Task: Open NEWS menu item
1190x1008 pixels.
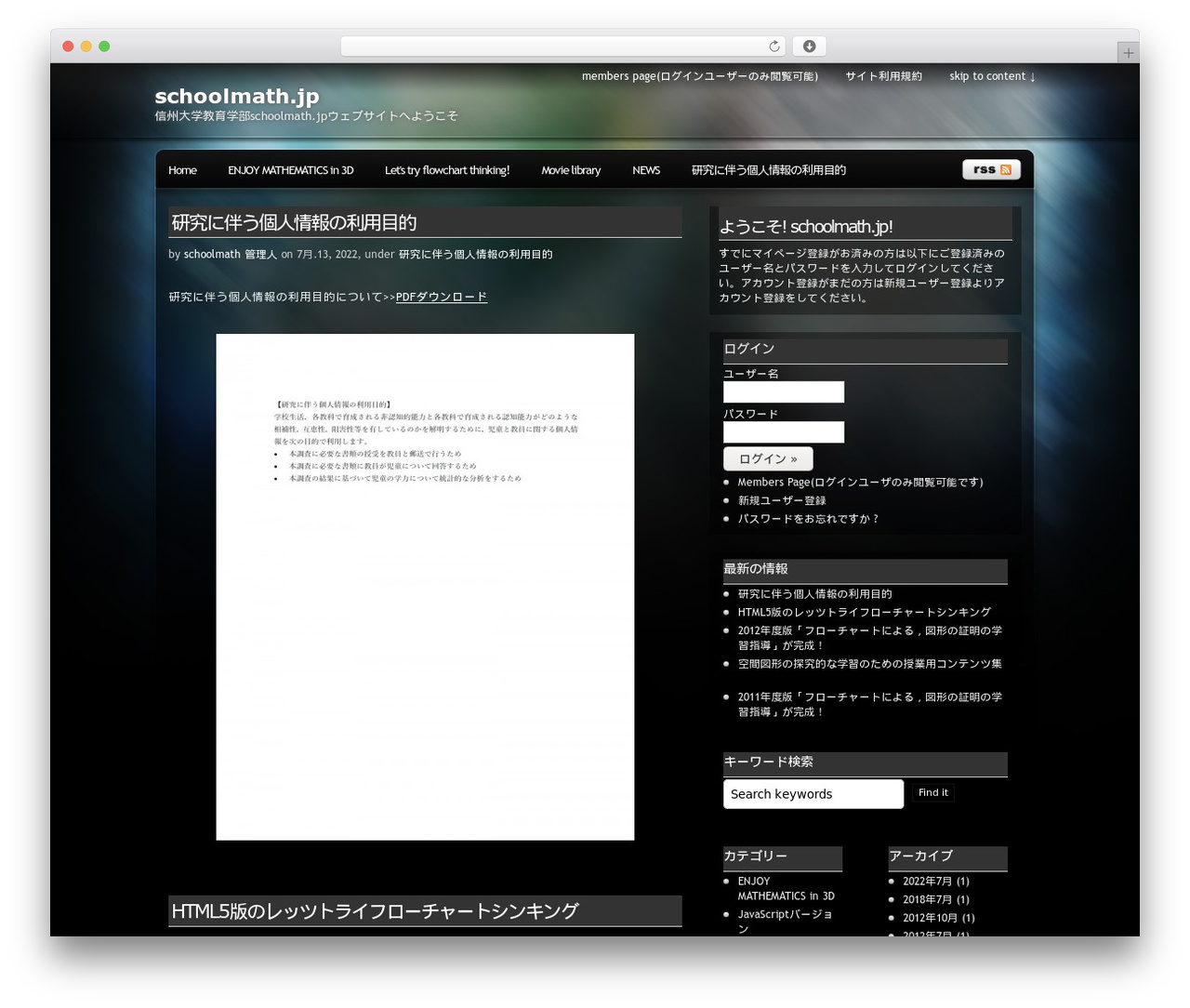Action: [x=646, y=170]
